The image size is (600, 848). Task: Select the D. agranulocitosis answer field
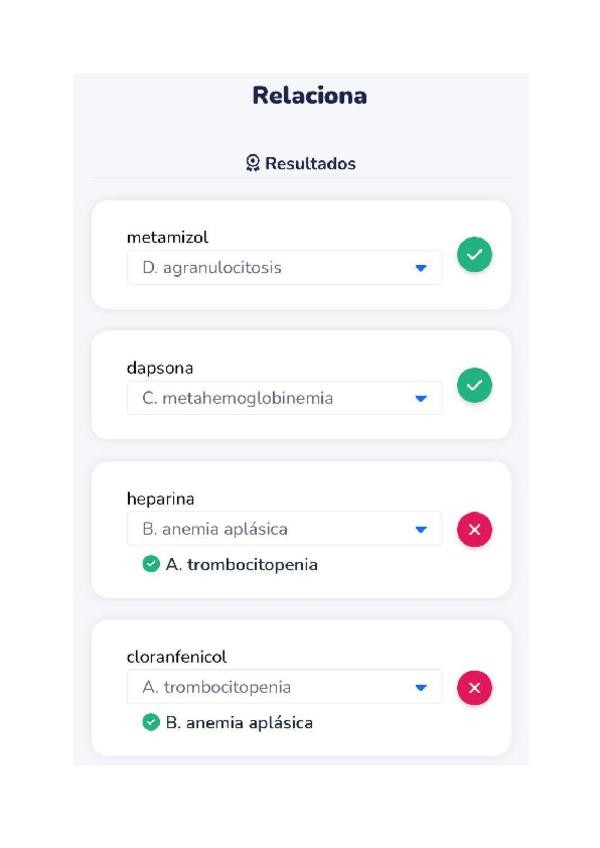[x=270, y=268]
